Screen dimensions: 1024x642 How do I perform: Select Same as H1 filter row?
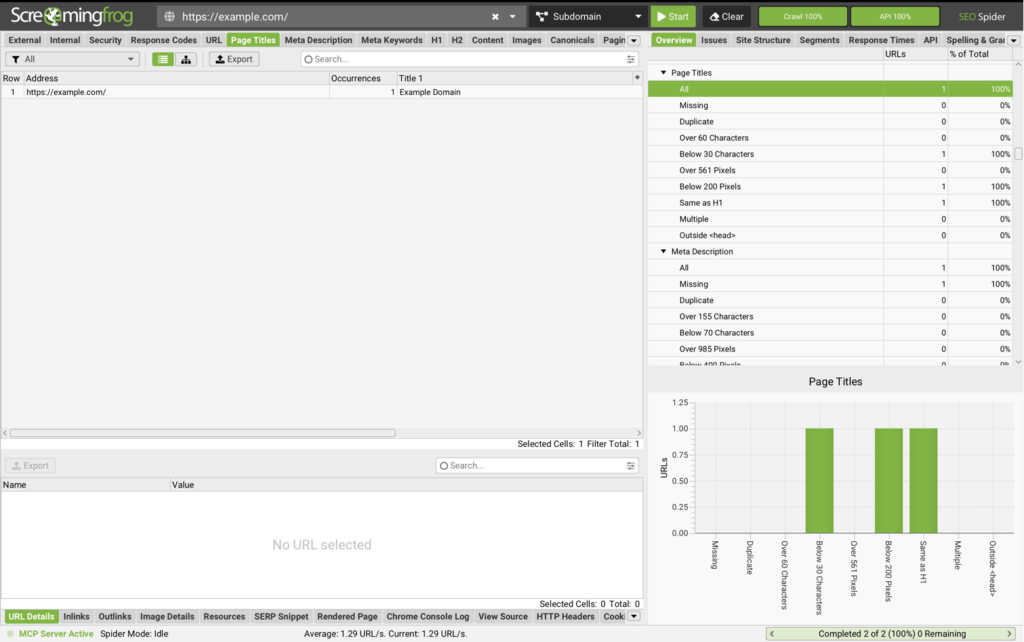[830, 202]
